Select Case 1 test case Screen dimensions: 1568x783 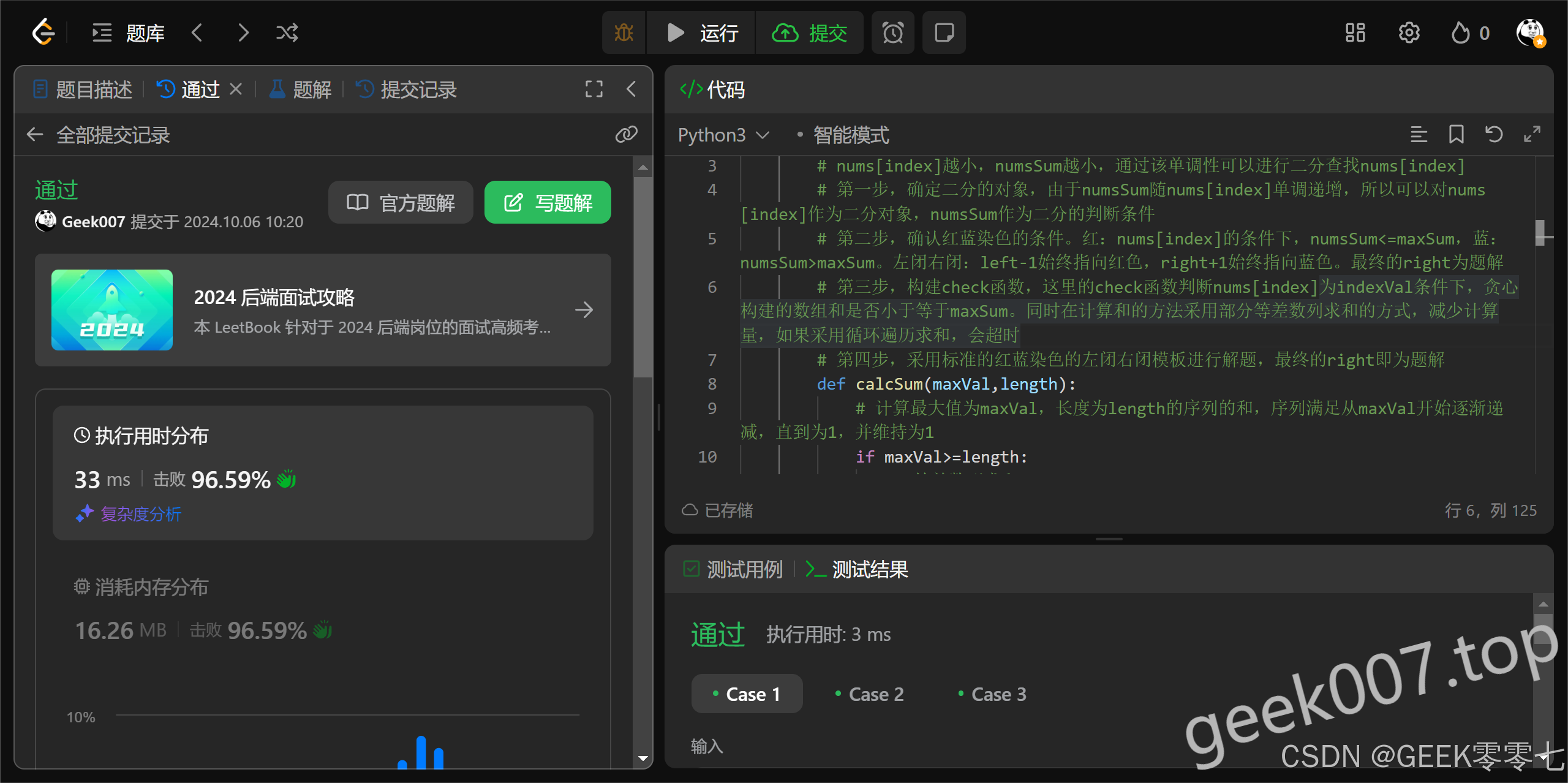(747, 694)
